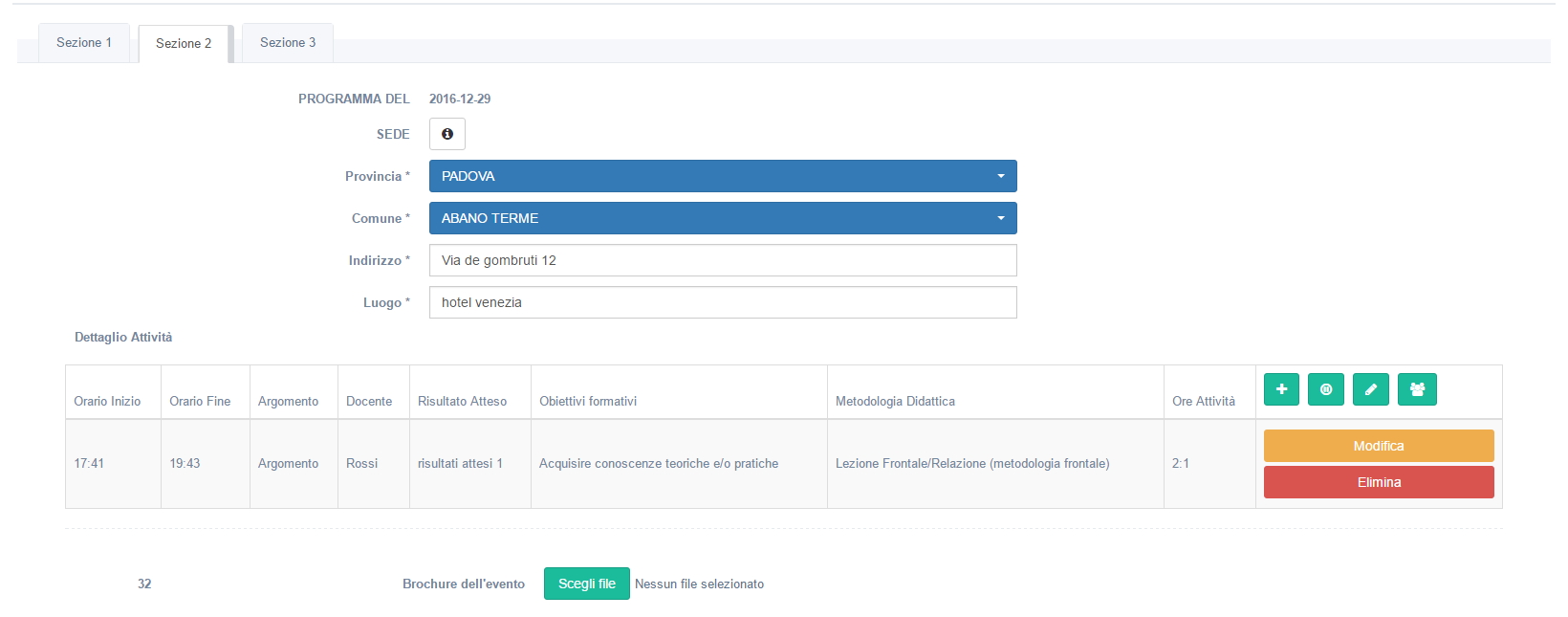Screen dimensions: 1568x617
Task: Expand the Provincia dropdown showing PADOVA
Action: [722, 176]
